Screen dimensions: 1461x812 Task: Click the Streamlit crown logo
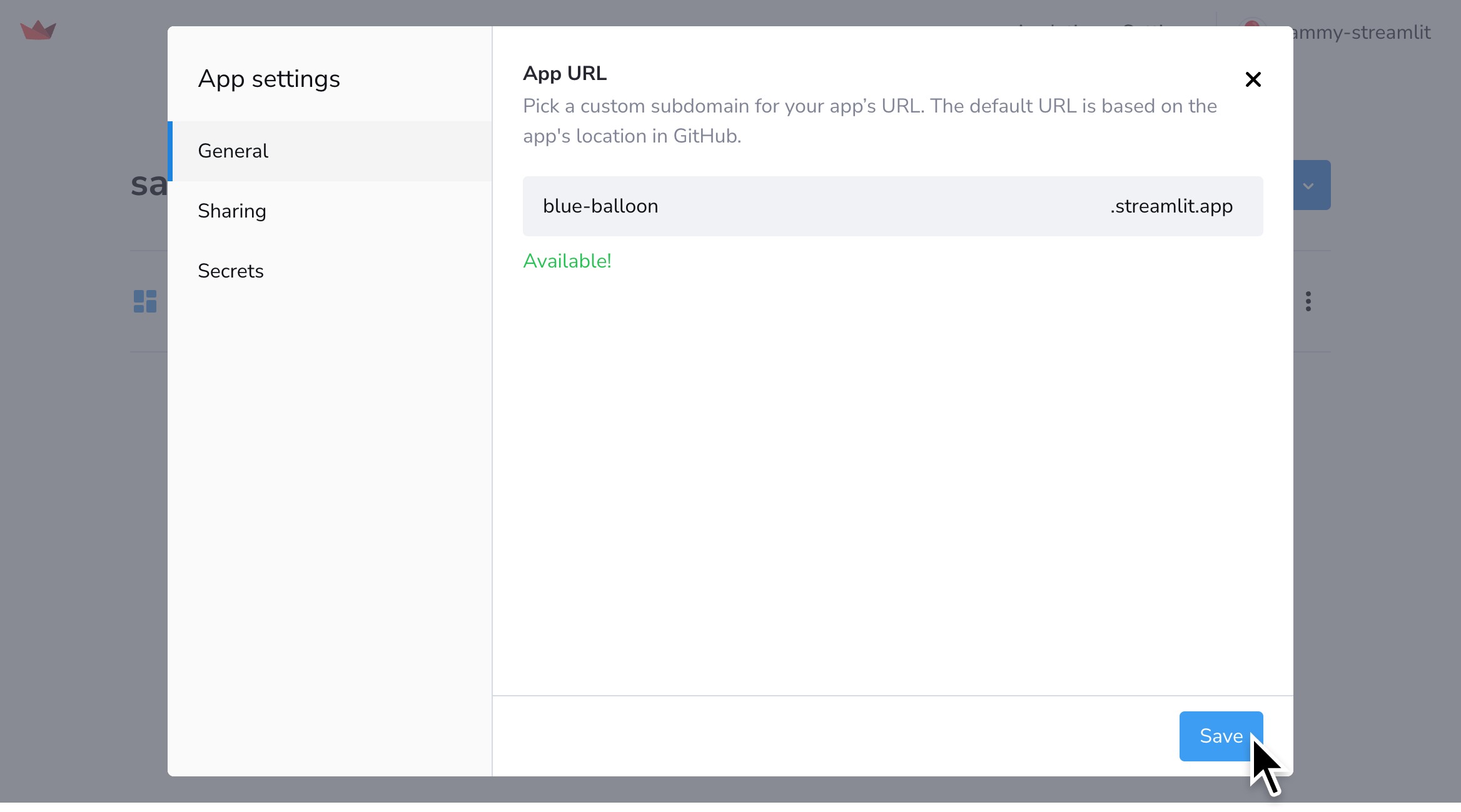(x=38, y=30)
